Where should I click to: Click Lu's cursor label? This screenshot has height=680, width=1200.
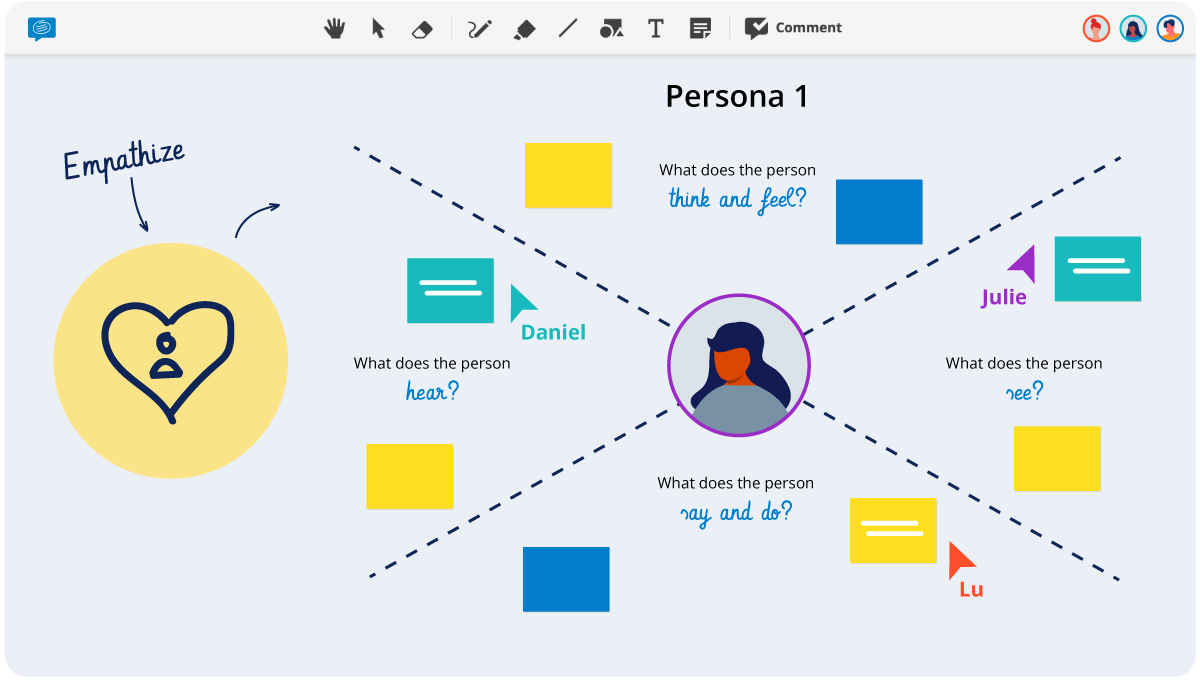coord(971,590)
